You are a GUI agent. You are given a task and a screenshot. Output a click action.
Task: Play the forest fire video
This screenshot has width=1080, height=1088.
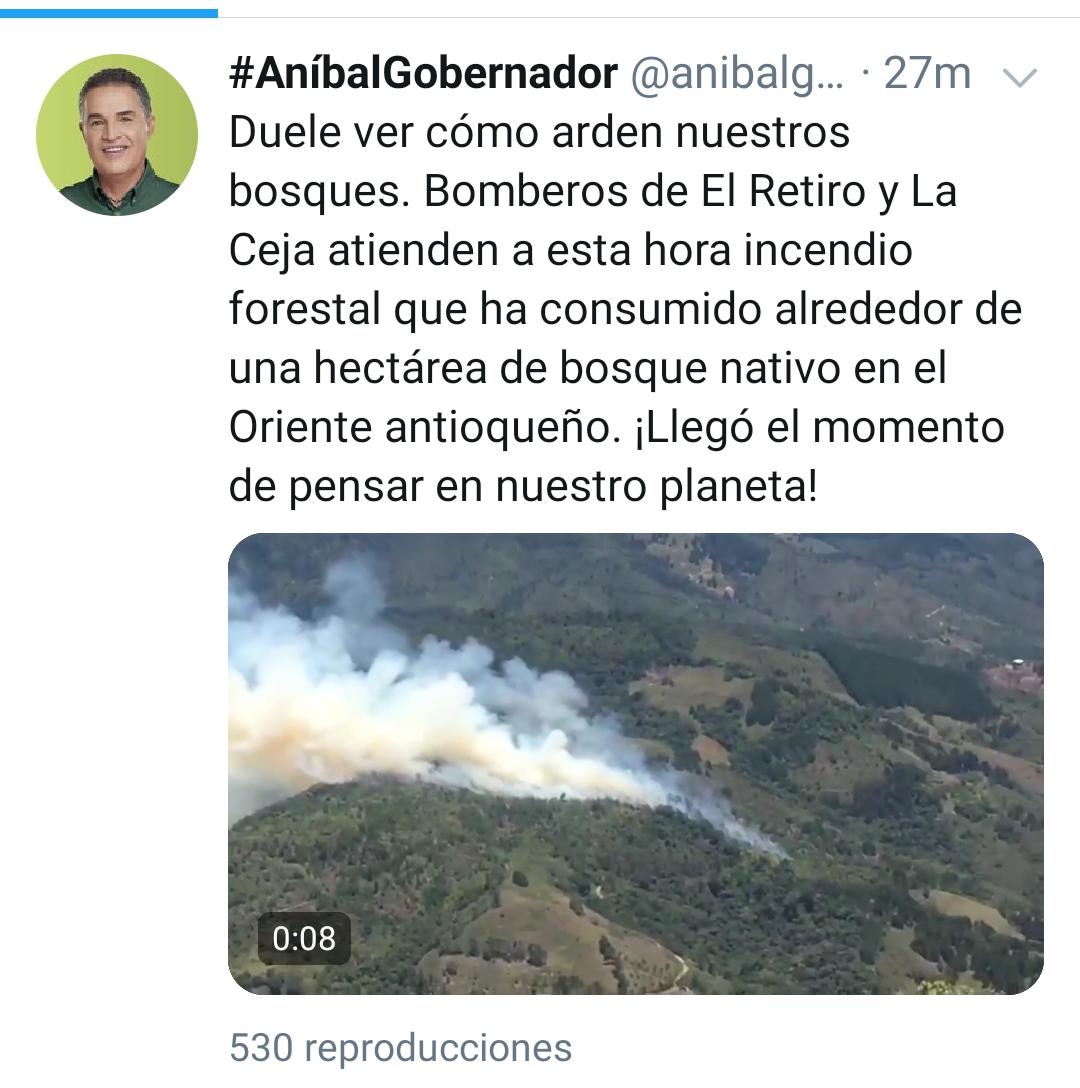(x=636, y=763)
